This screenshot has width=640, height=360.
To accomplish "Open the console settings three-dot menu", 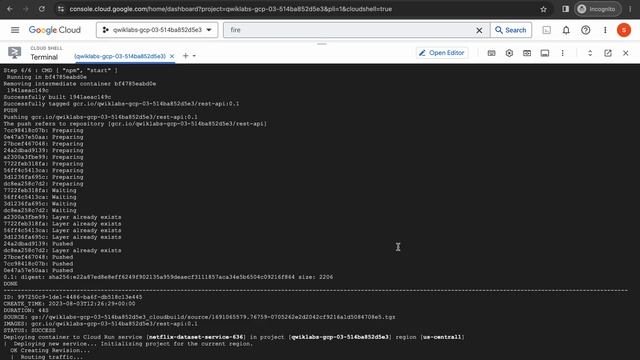I will [x=605, y=30].
